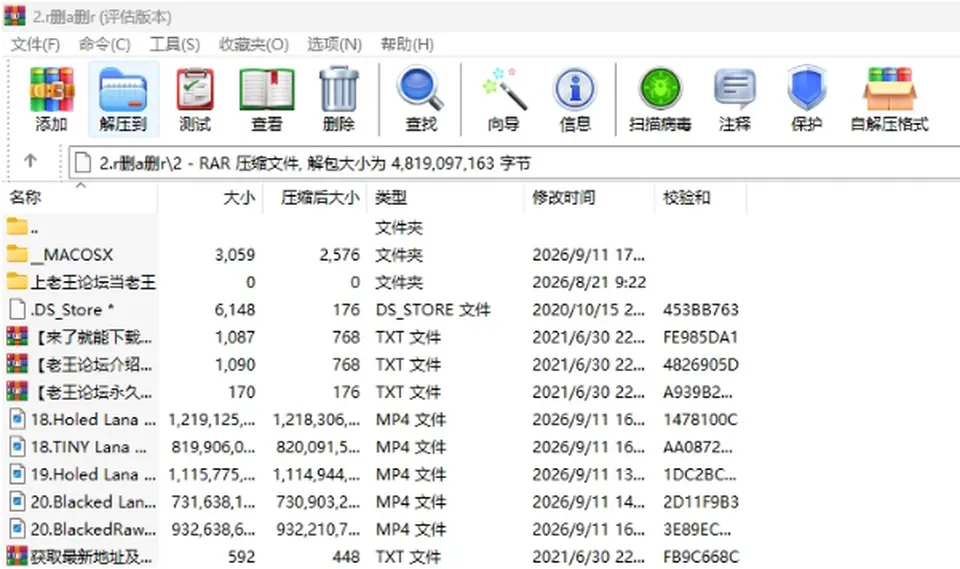The width and height of the screenshot is (960, 569).
Task: Click the 扫描病毒 (Virus scan) icon
Action: [x=660, y=90]
